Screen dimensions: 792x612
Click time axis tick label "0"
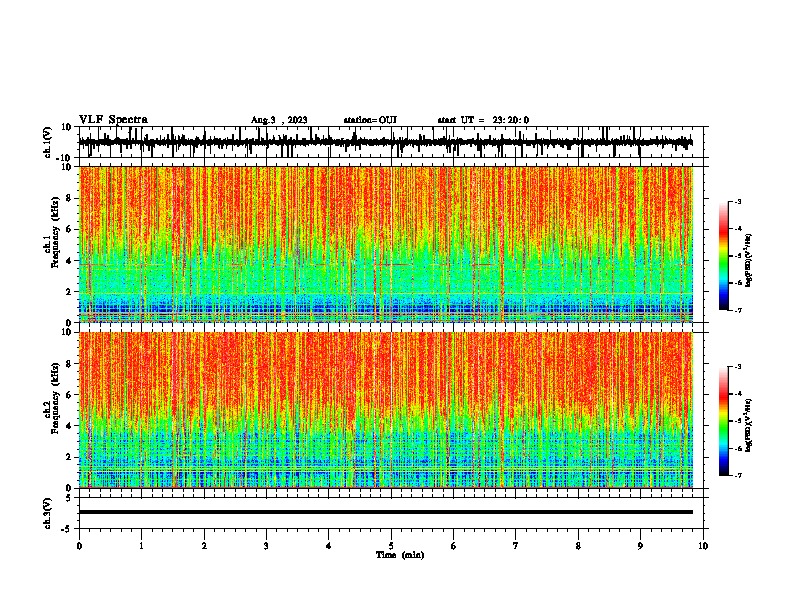(79, 546)
